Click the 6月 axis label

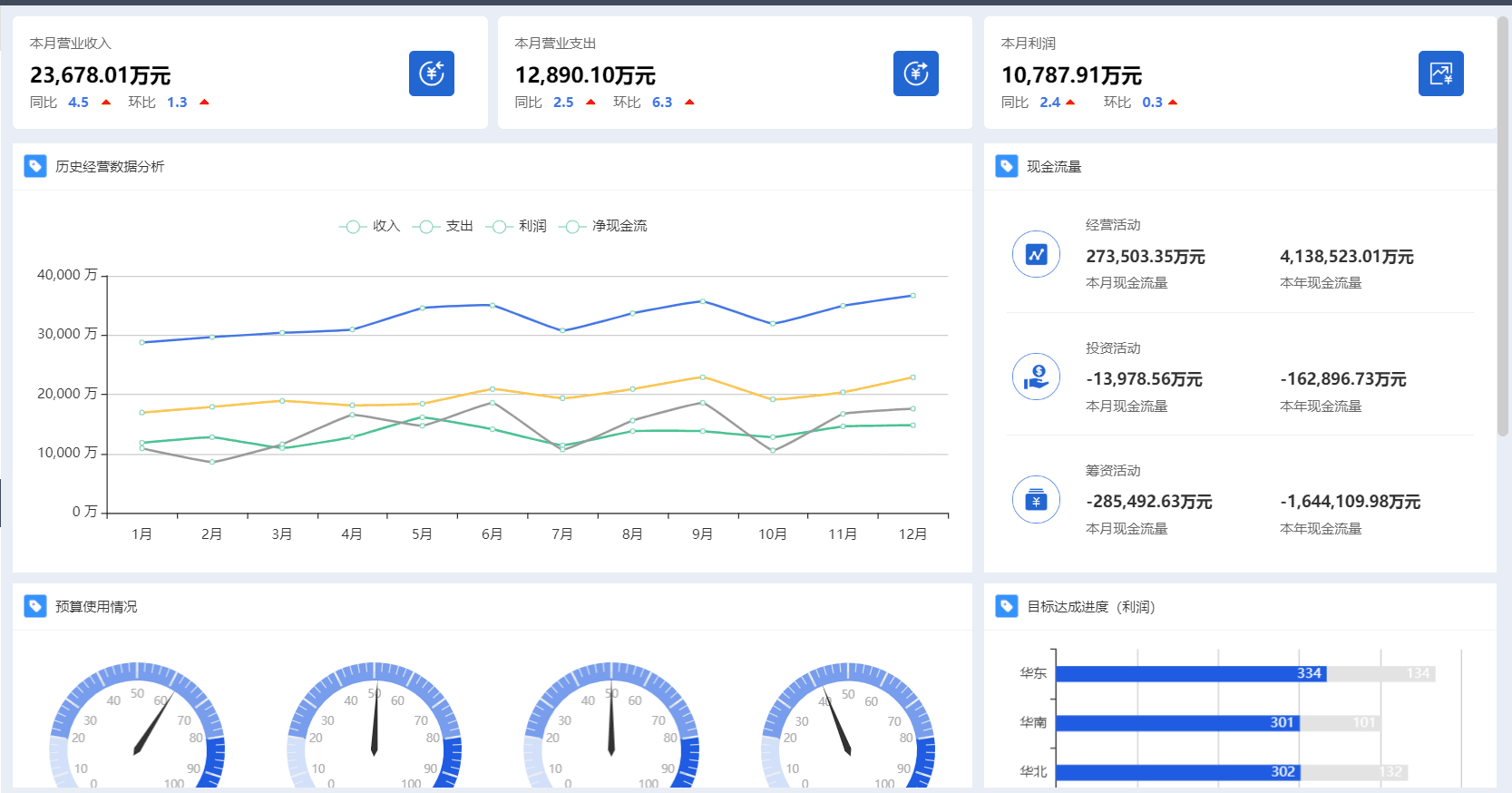493,534
